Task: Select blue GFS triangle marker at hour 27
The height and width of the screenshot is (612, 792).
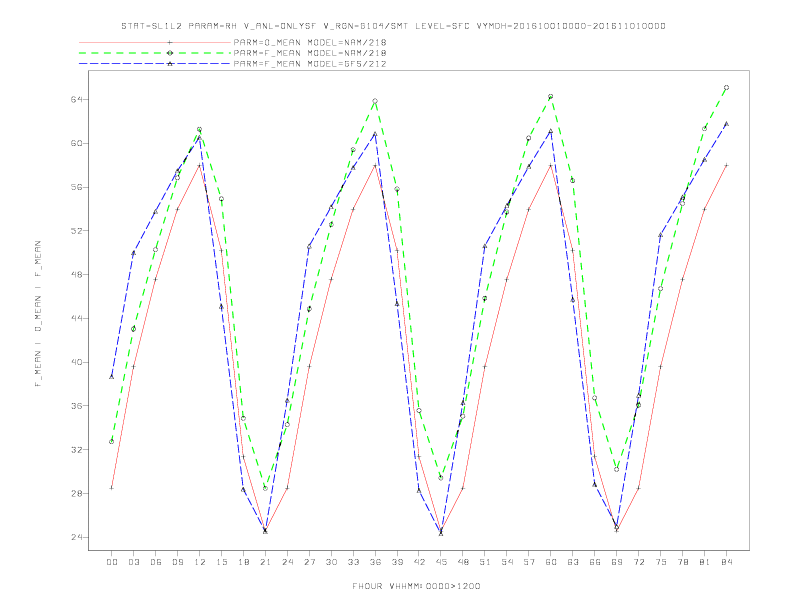Action: click(309, 247)
